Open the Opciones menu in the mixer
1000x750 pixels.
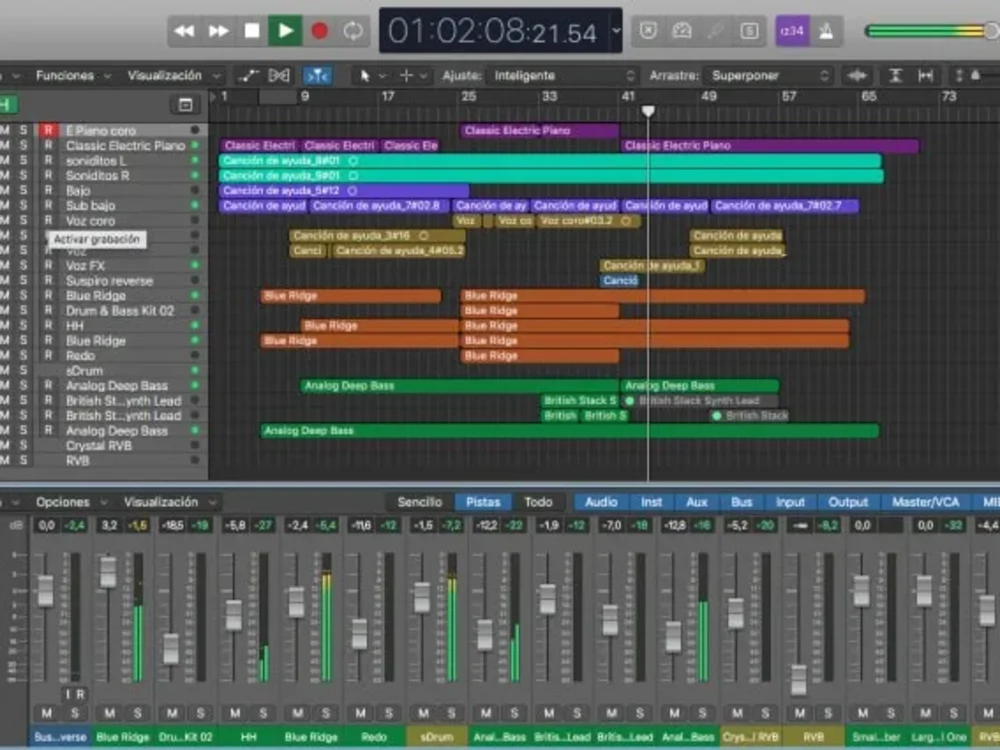[71, 503]
